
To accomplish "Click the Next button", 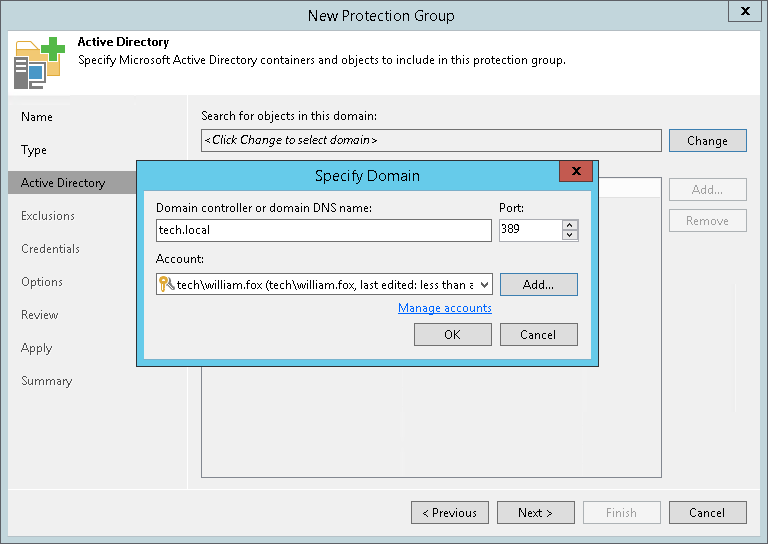I will tap(536, 513).
